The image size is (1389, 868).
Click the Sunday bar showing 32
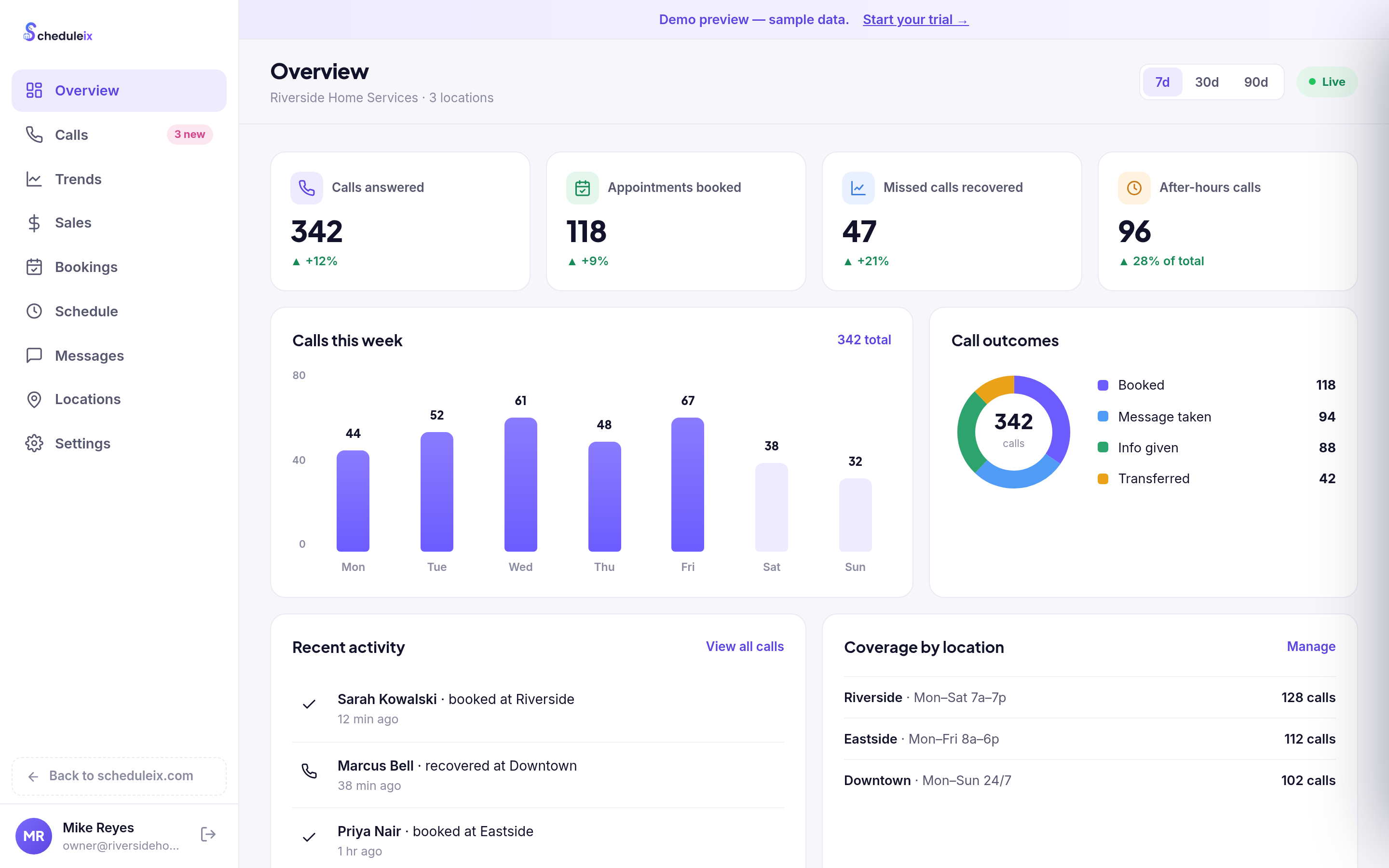pos(855,515)
